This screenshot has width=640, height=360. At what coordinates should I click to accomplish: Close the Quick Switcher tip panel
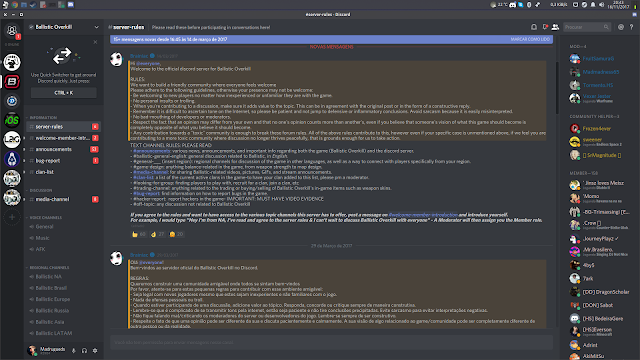(95, 42)
